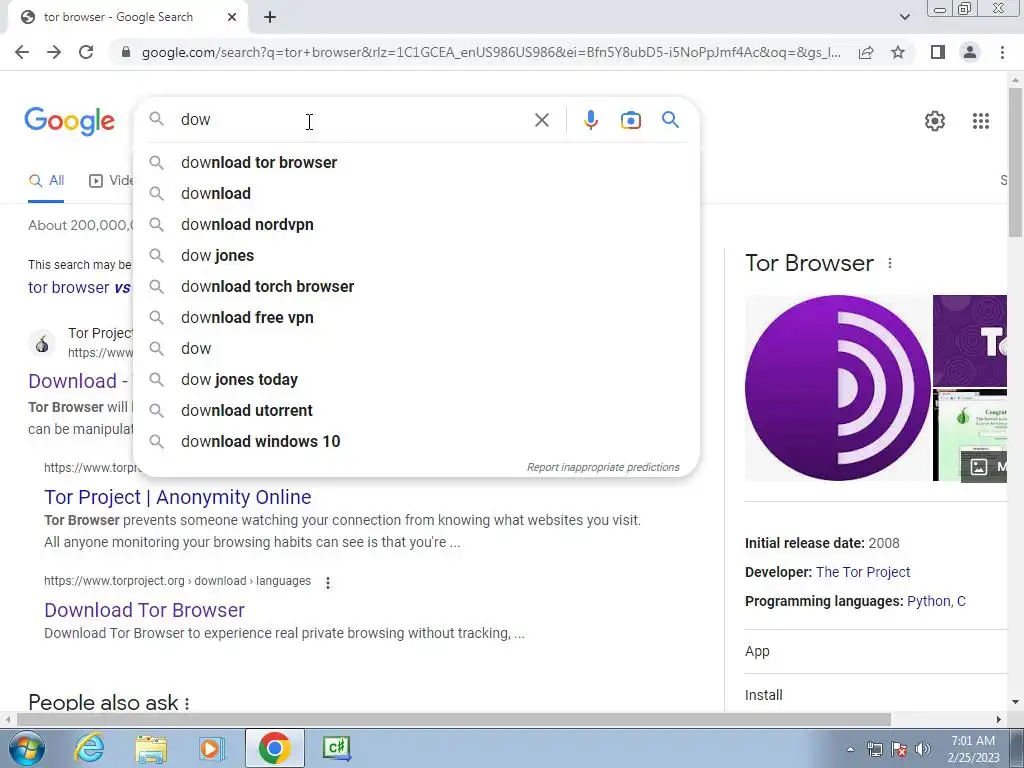This screenshot has width=1024, height=768.
Task: Open options for torproject.org download result
Action: [328, 582]
